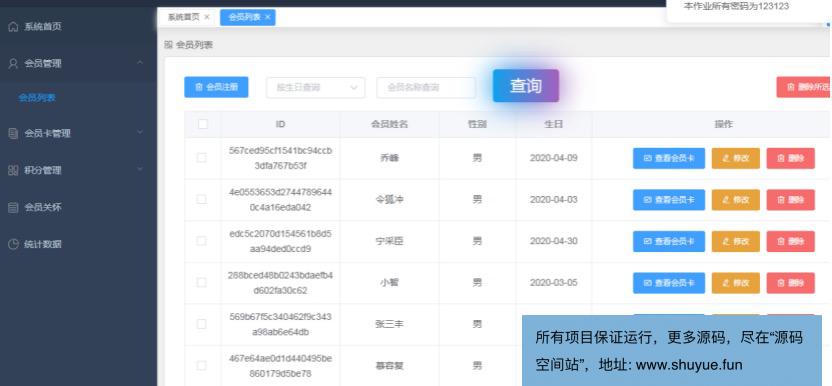The height and width of the screenshot is (386, 832).
Task: Click the home icon beside 系统首页
Action: 13,27
